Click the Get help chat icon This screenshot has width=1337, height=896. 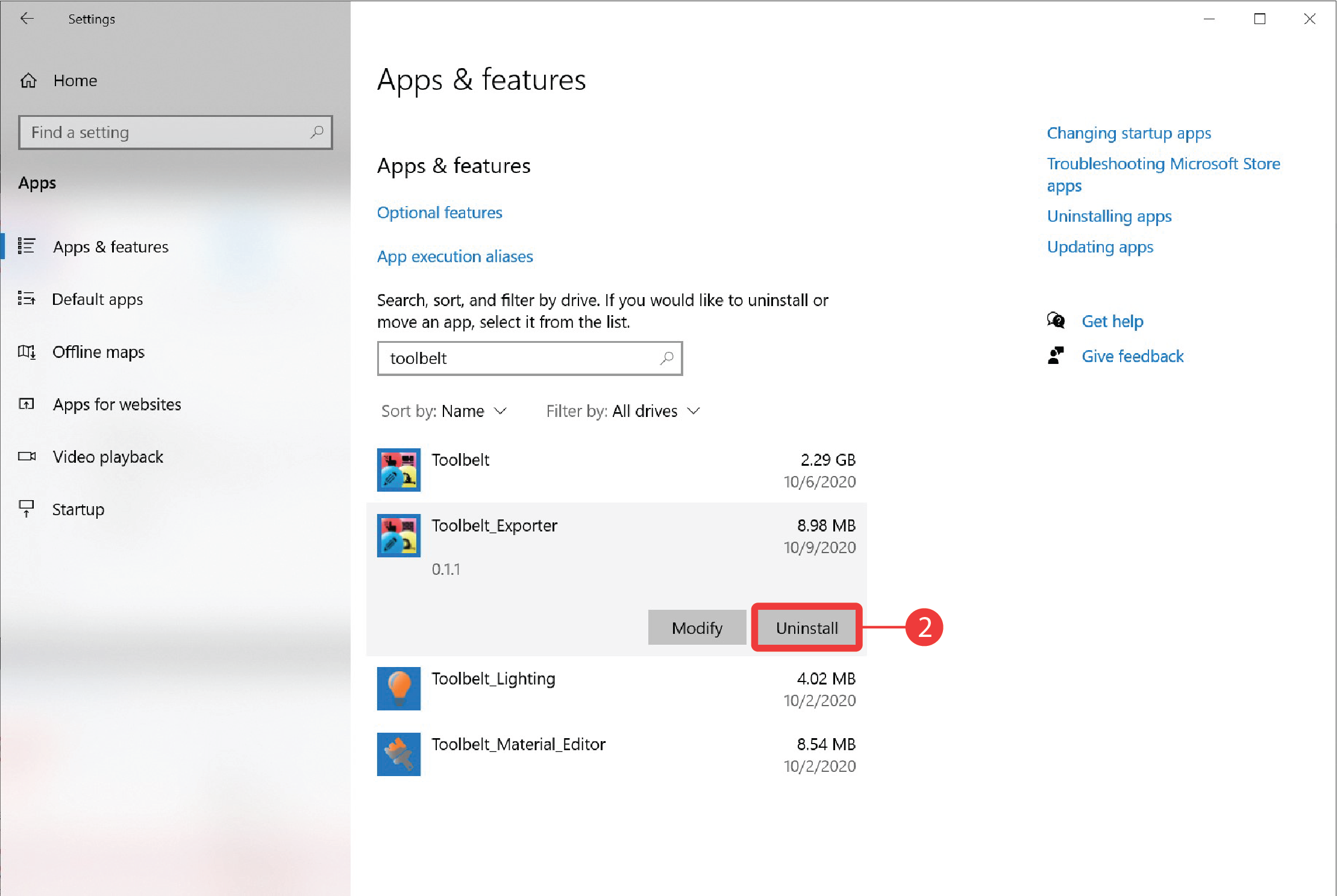click(1056, 321)
